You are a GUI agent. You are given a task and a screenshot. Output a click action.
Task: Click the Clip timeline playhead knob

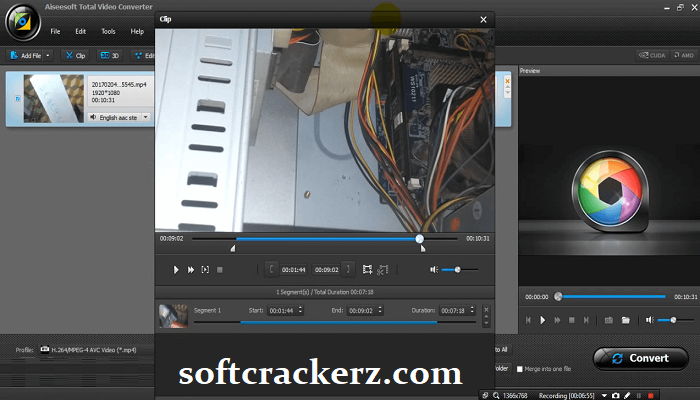[419, 239]
